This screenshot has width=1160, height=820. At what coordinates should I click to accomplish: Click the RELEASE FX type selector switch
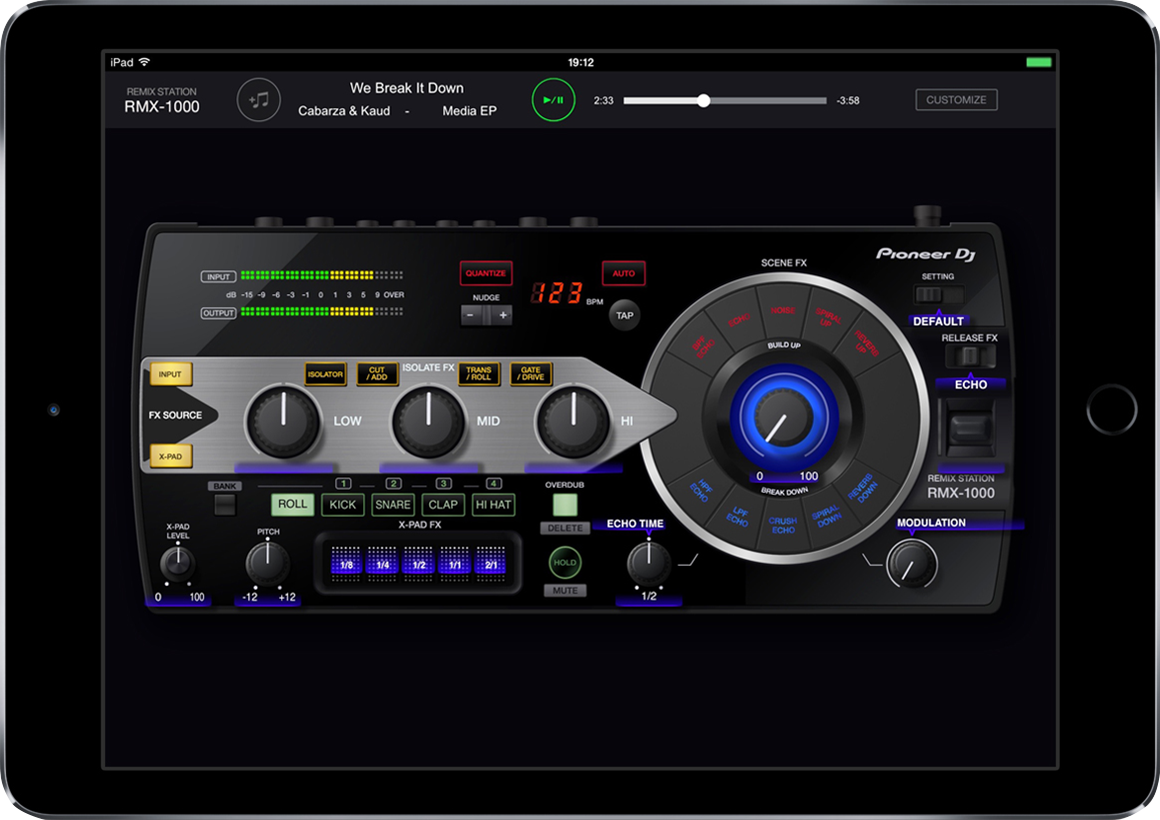click(969, 357)
